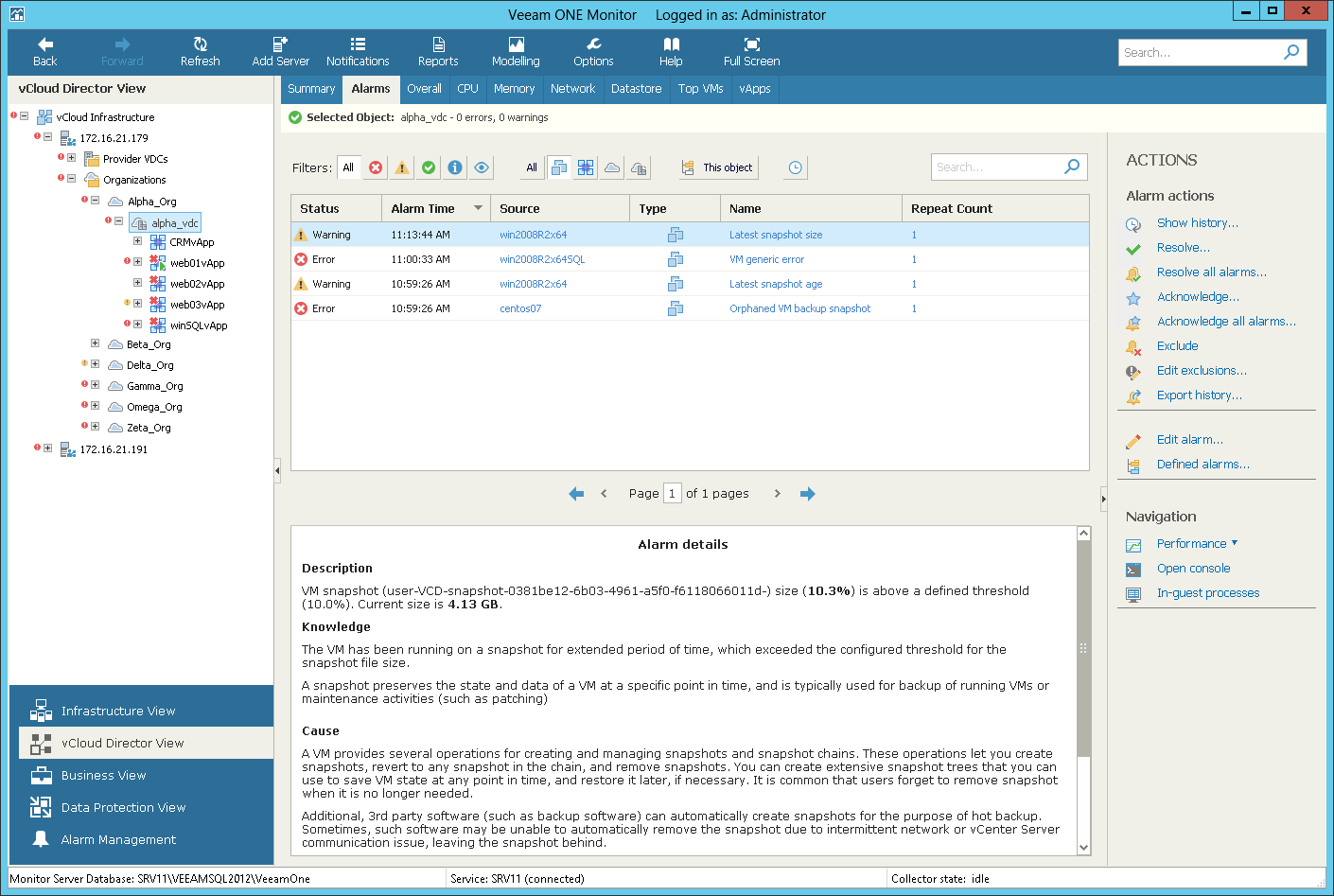Click Acknowledge all alarms link
1334x896 pixels.
pos(1226,322)
